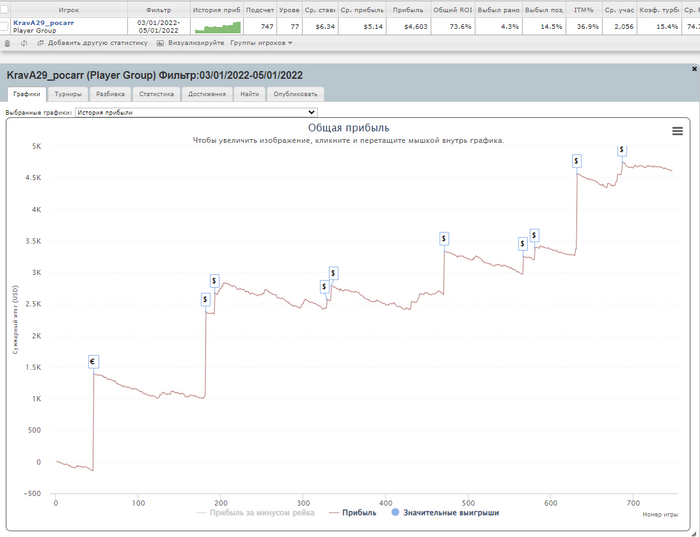Toggle the Прибыль за минусом рейка legend series
The height and width of the screenshot is (537, 700).
[256, 513]
